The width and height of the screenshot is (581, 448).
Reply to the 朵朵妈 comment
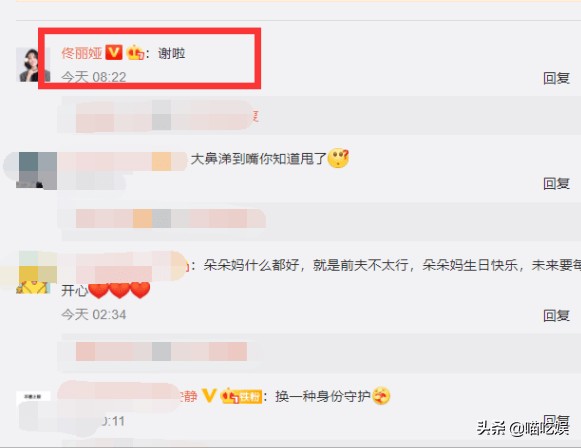tap(556, 316)
